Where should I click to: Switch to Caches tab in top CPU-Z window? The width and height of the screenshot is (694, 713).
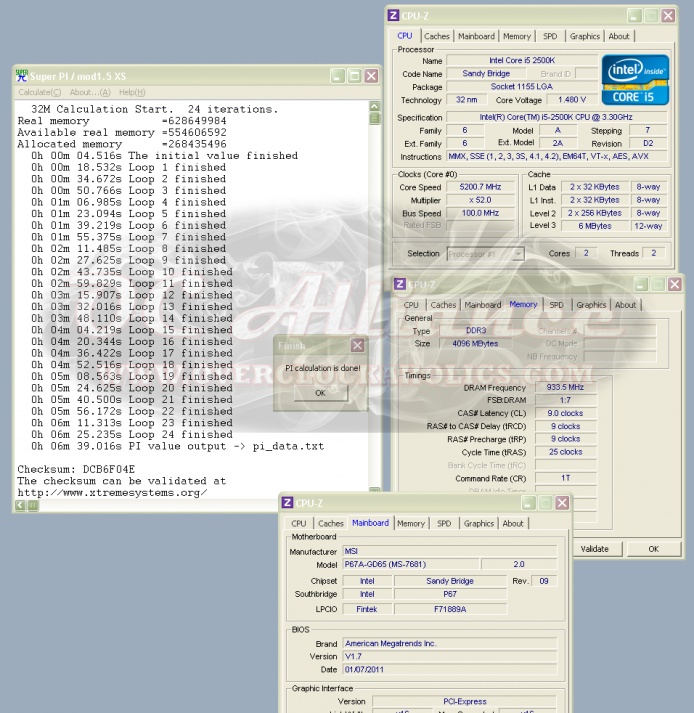[x=437, y=36]
